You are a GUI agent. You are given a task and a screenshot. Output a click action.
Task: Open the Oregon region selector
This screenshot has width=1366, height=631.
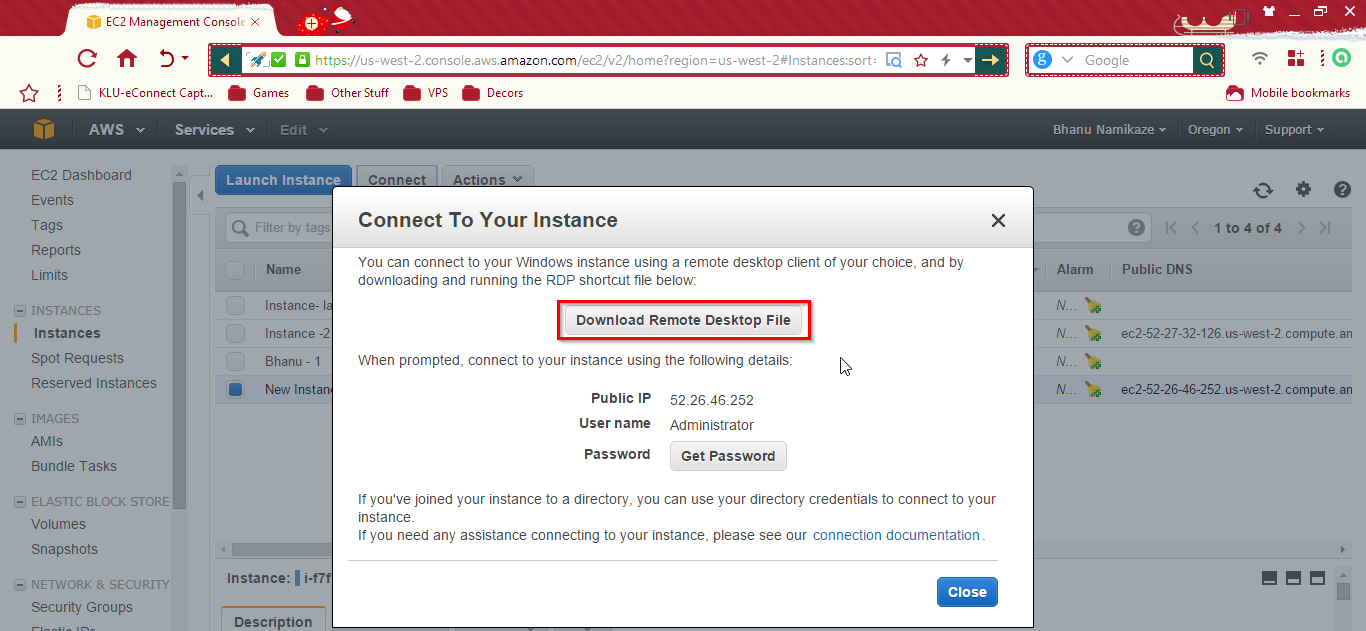1214,129
